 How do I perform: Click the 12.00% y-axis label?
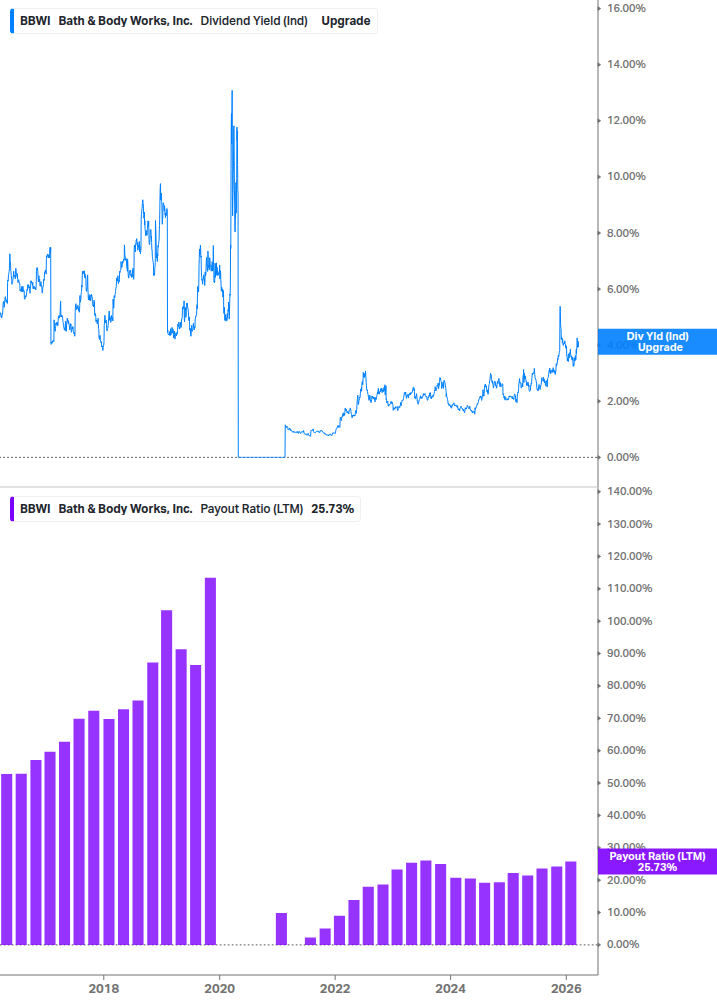[x=626, y=120]
